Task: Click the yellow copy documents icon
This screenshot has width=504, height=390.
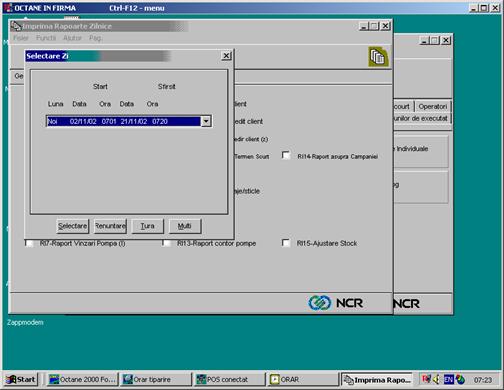Action: 378,57
